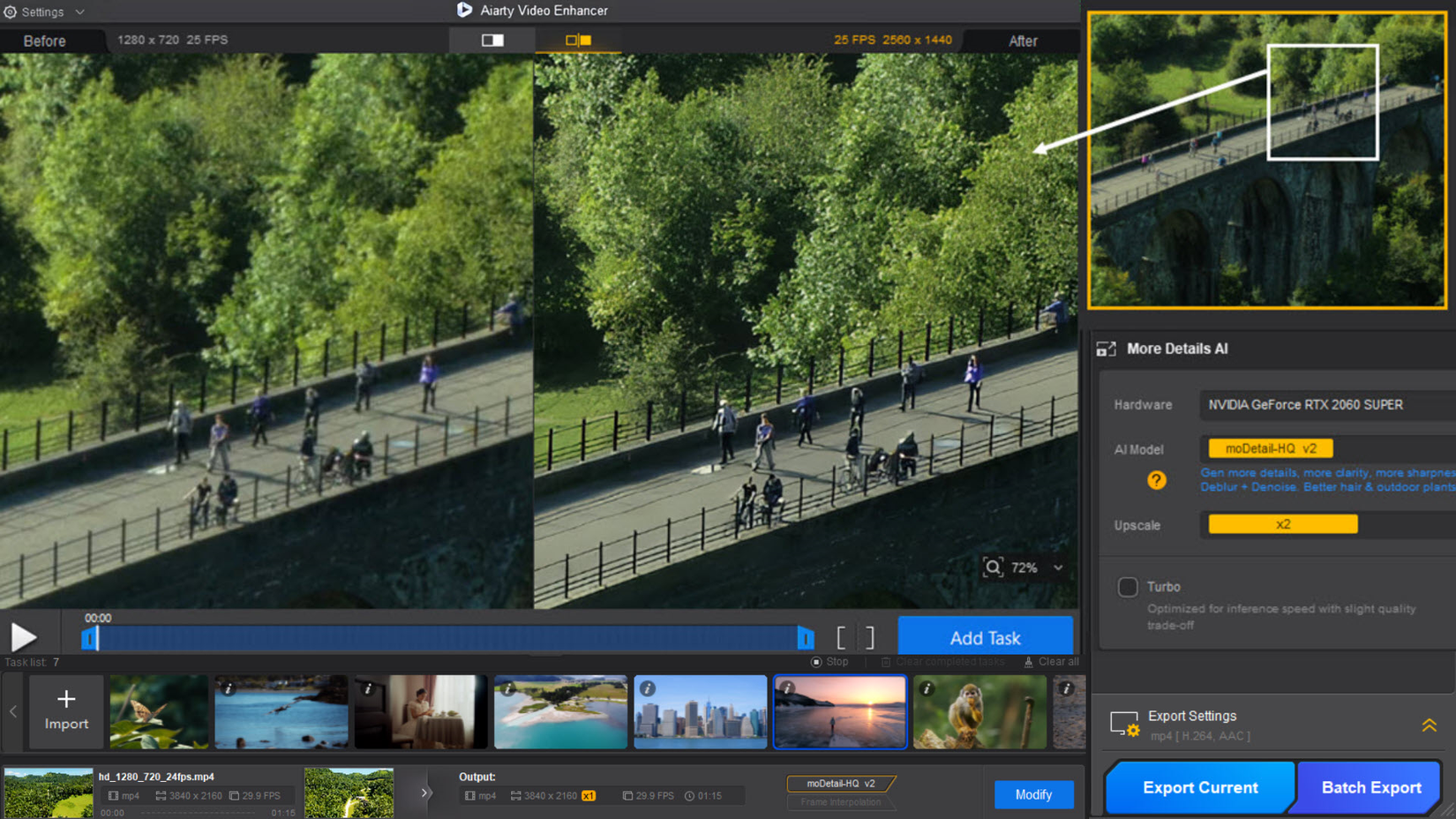1456x819 pixels.
Task: Expand the Settings menu dropdown
Action: click(x=79, y=11)
